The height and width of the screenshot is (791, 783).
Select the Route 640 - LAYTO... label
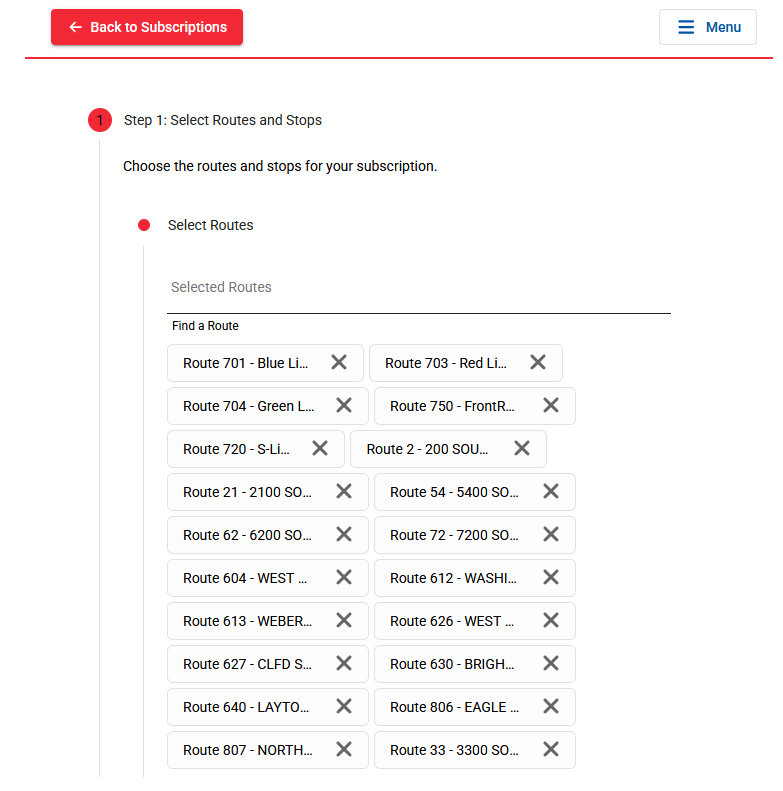point(246,707)
